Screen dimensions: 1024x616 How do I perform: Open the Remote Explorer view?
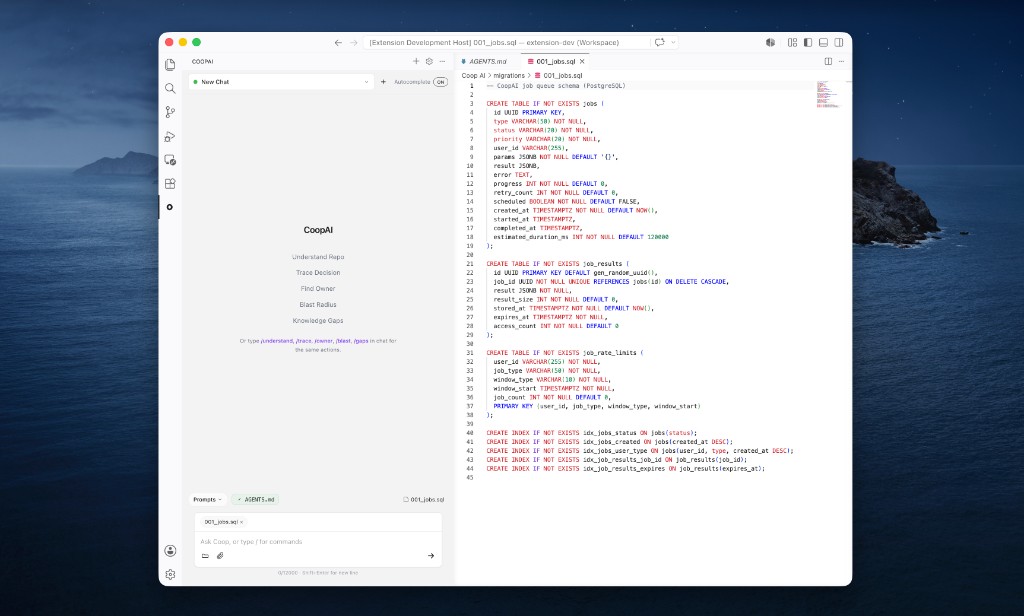pos(170,160)
